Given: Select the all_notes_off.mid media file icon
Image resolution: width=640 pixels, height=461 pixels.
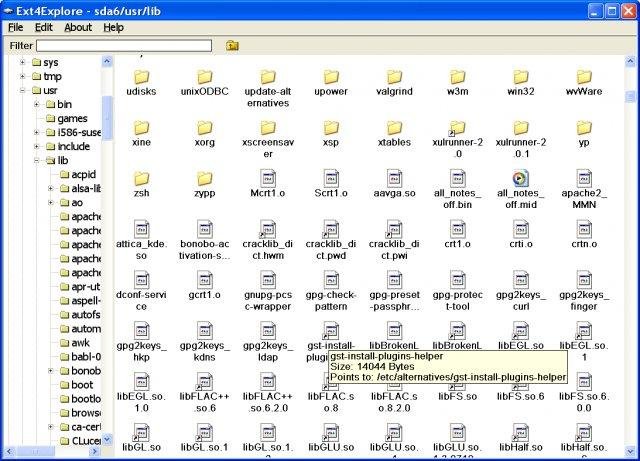Looking at the screenshot, I should click(x=520, y=179).
